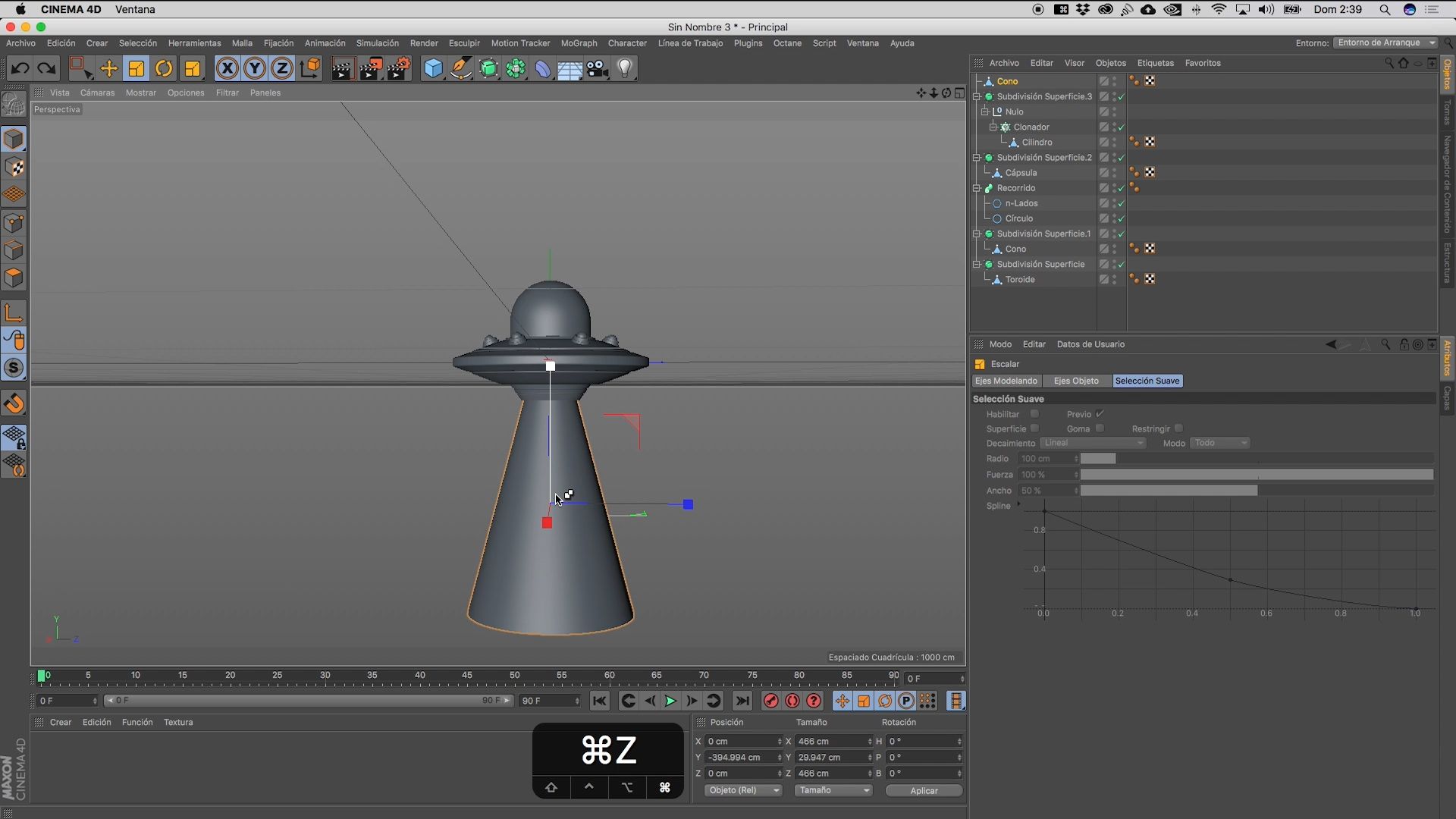Select the Rotate tool in the toolbar

click(x=164, y=68)
